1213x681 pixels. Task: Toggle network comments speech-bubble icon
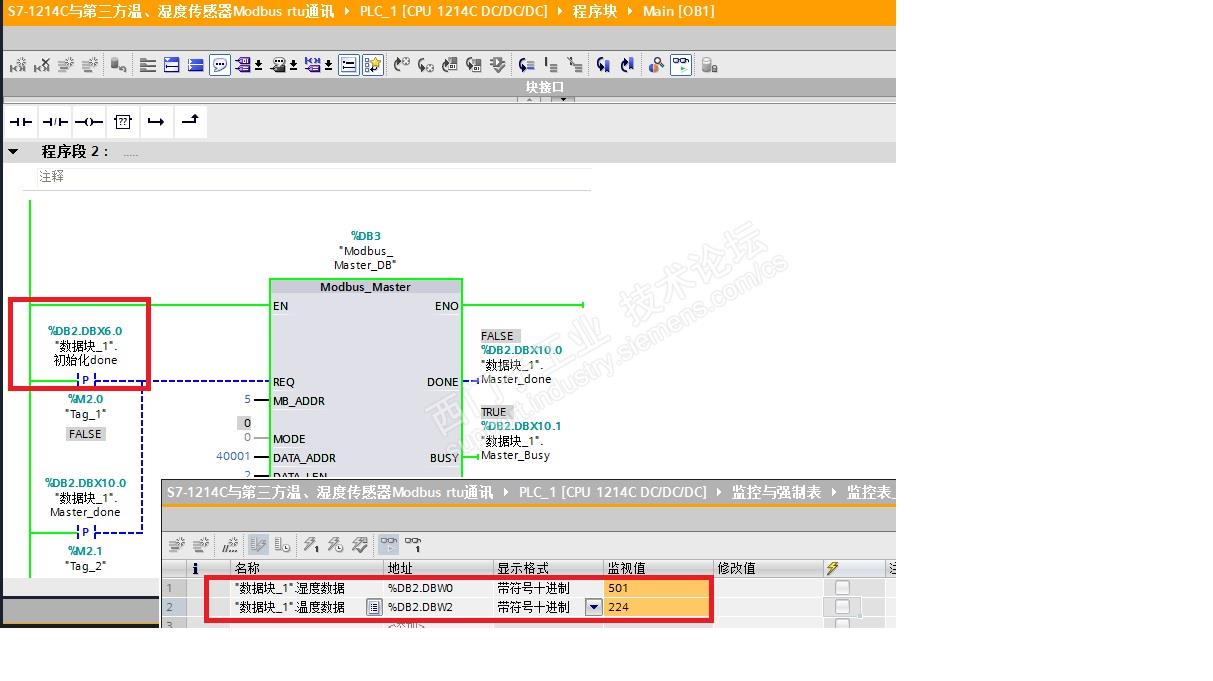219,65
